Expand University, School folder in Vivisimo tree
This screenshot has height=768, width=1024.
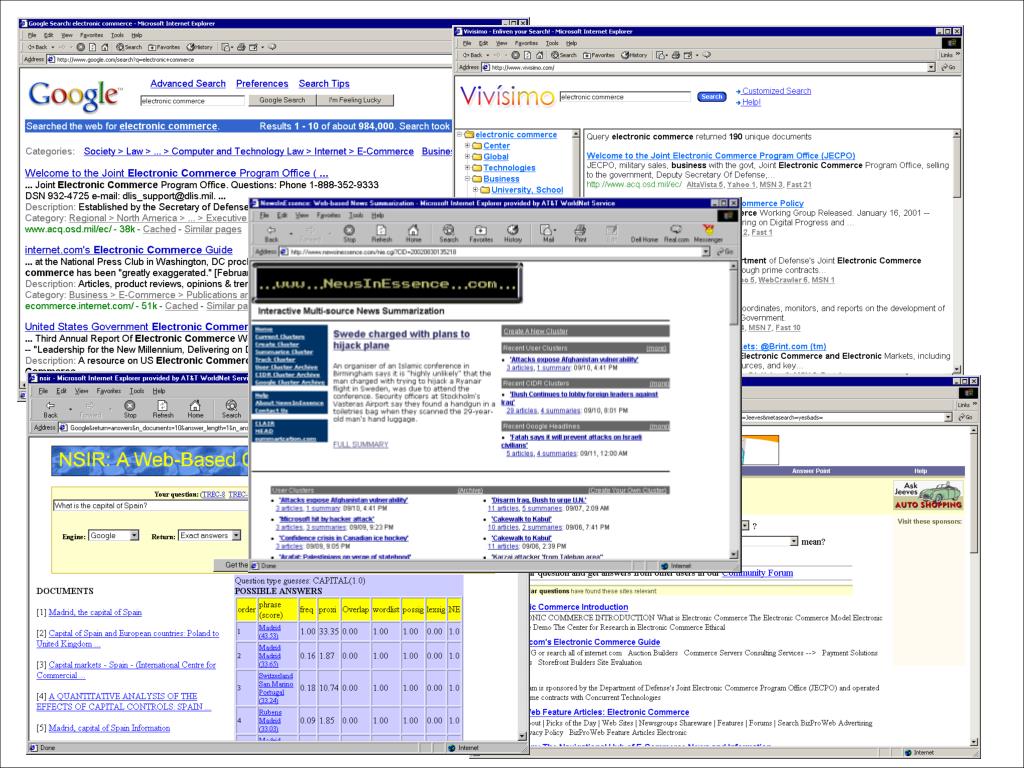(x=475, y=190)
